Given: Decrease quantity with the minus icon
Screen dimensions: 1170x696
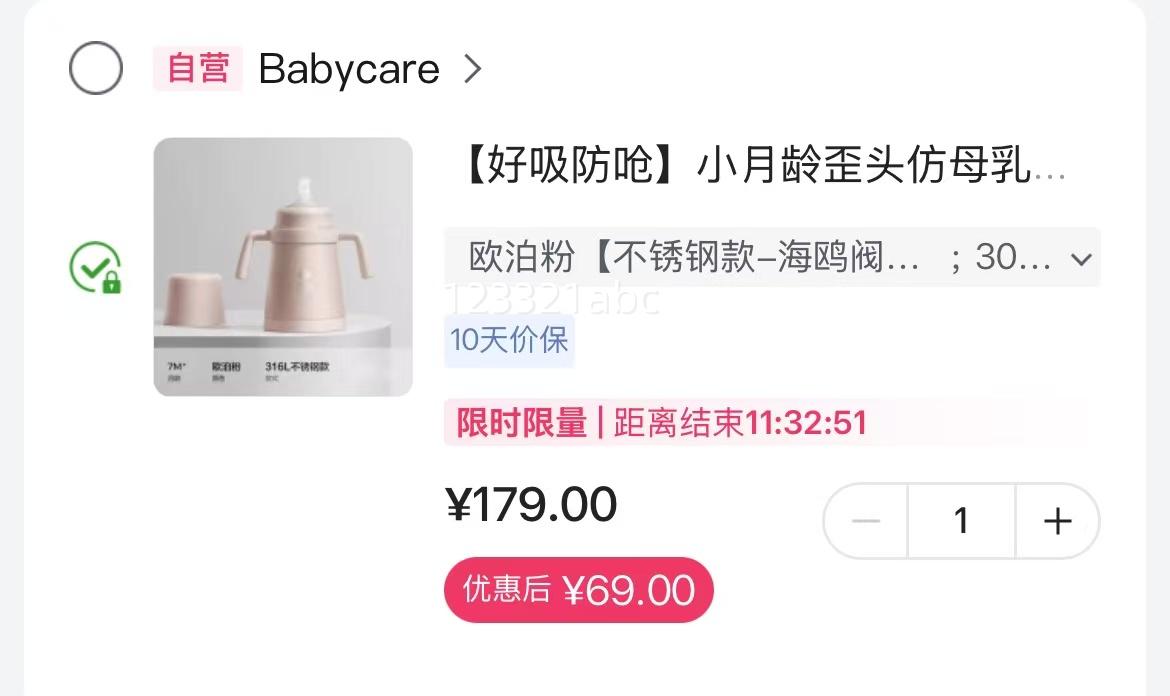Looking at the screenshot, I should (866, 521).
